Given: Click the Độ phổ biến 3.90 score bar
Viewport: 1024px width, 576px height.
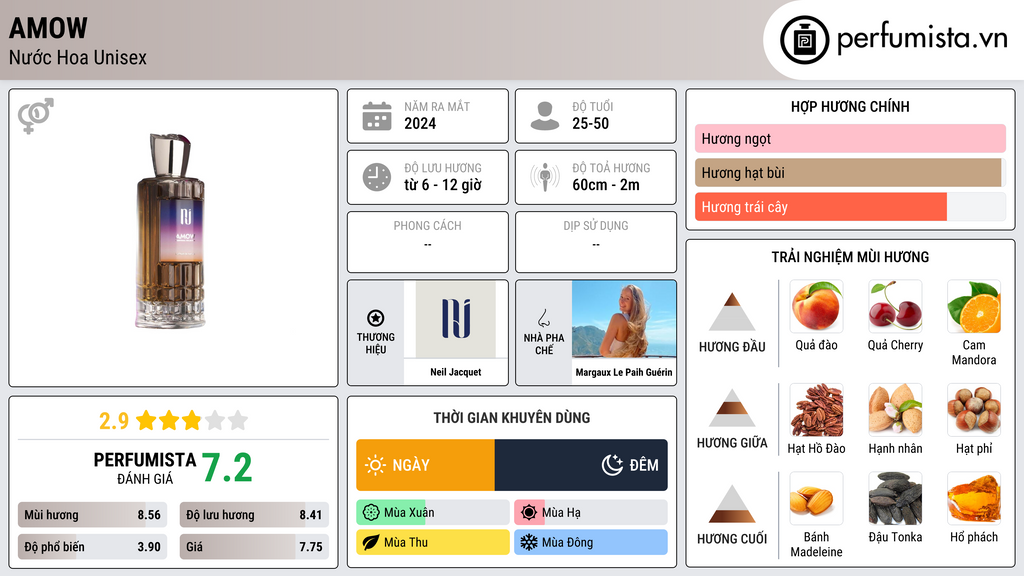Looking at the screenshot, I should [92, 547].
